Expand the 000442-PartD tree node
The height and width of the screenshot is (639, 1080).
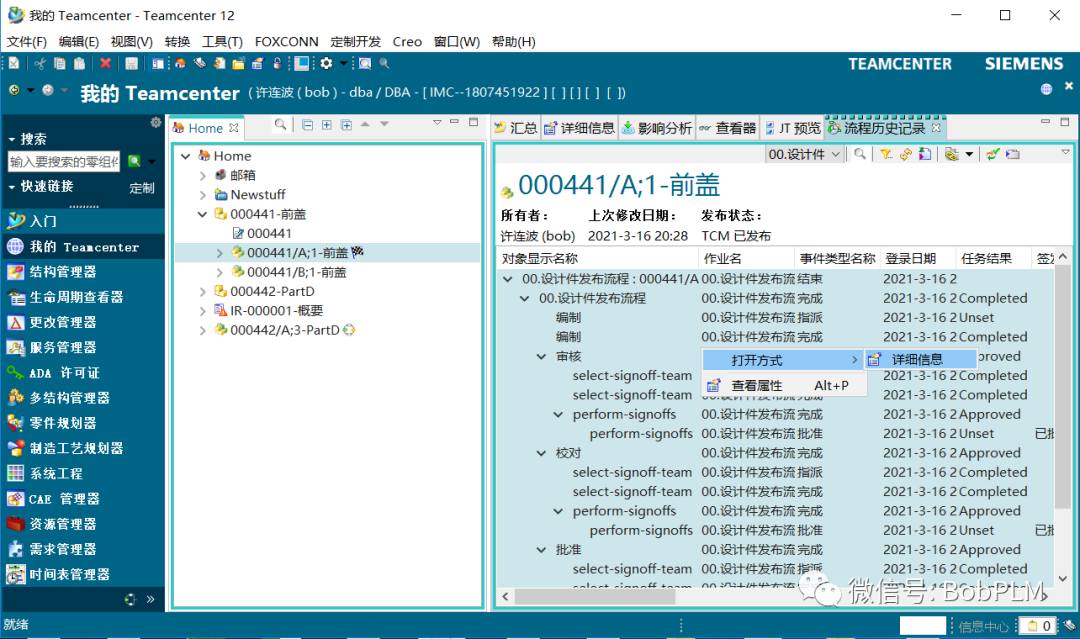[x=202, y=292]
